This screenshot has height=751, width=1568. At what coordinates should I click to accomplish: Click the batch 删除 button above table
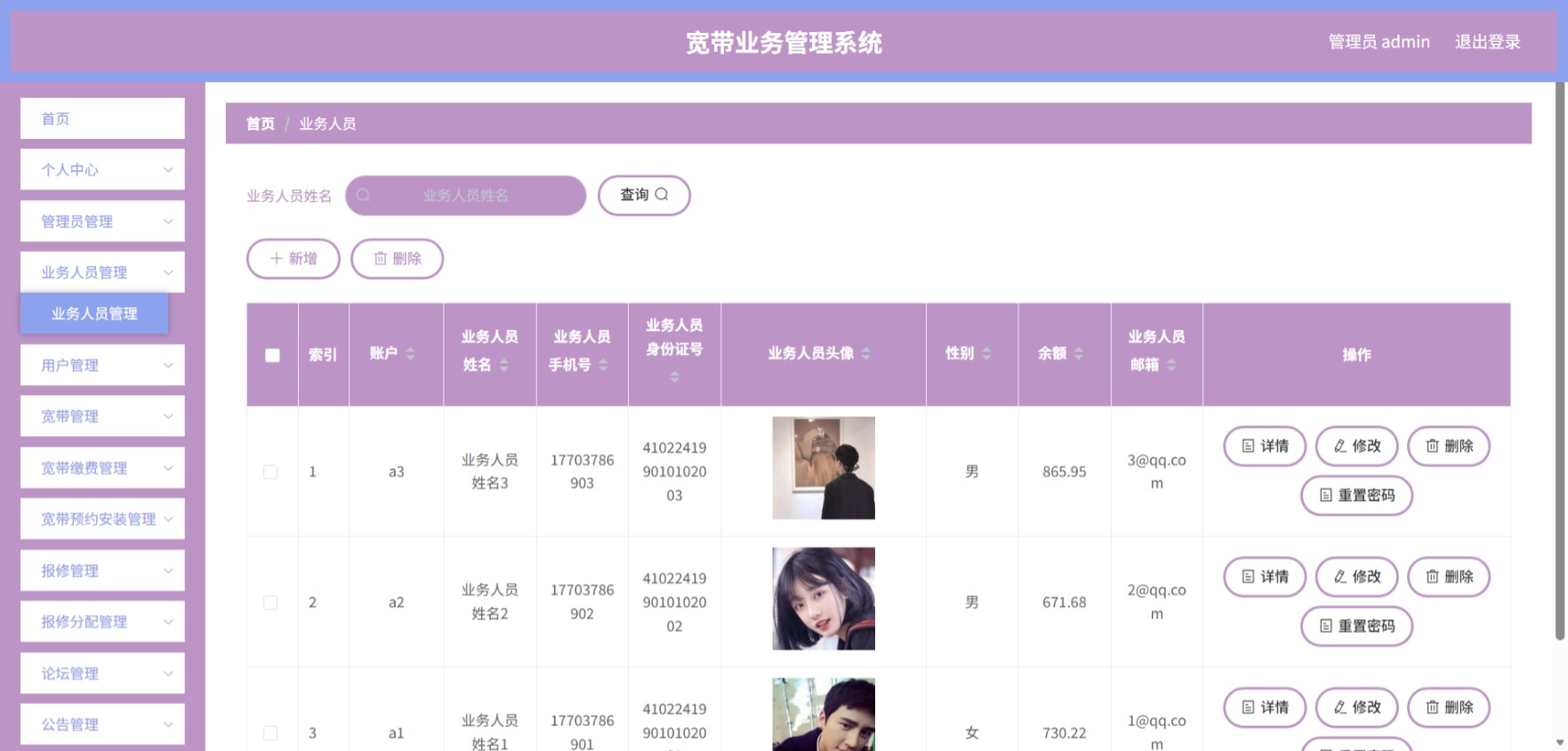(x=397, y=258)
